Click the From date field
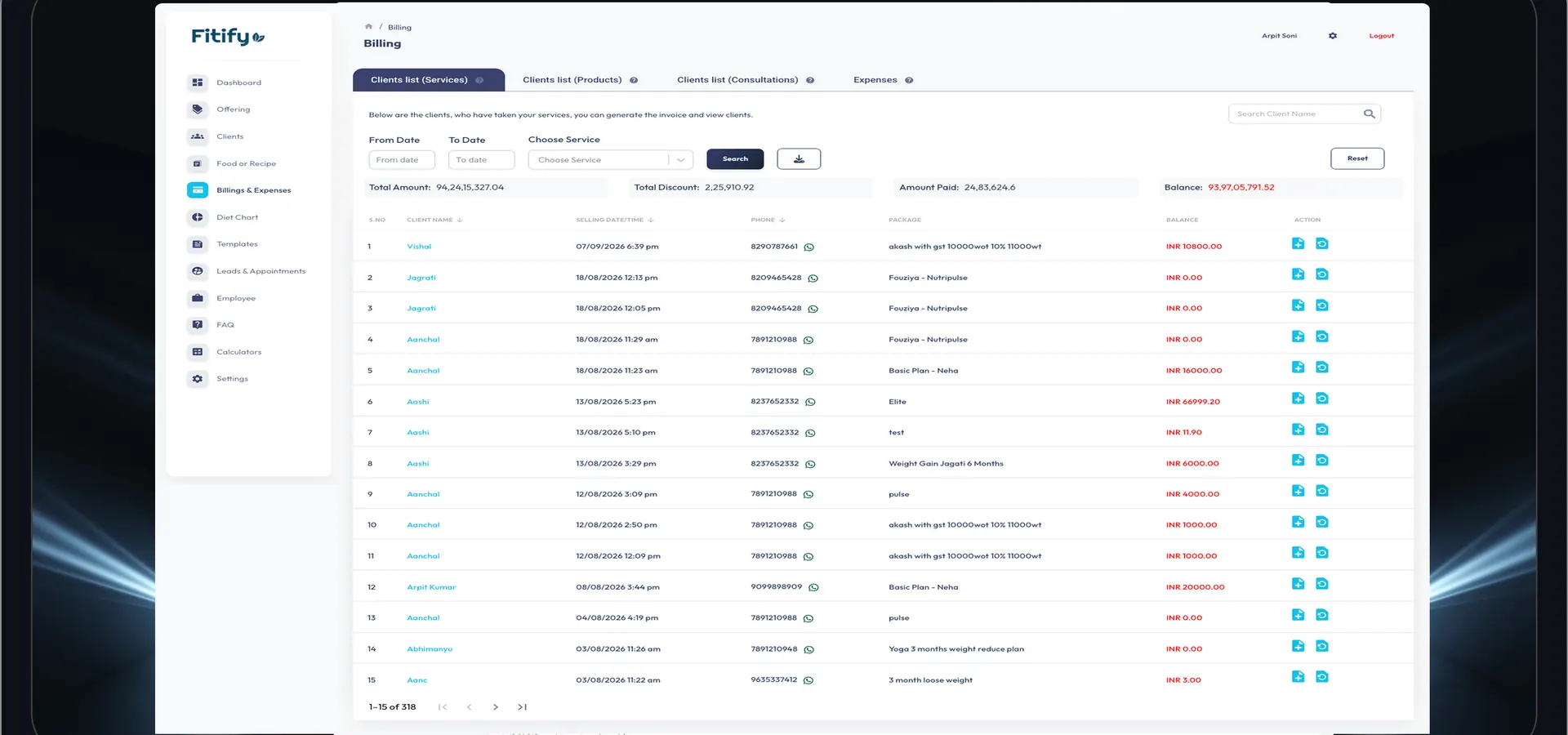The height and width of the screenshot is (735, 1568). click(x=402, y=160)
